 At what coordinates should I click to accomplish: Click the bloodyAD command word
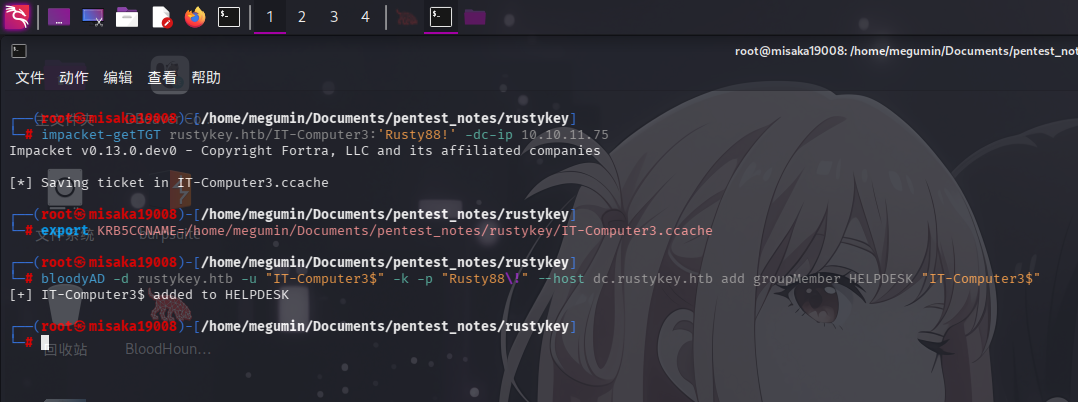73,278
